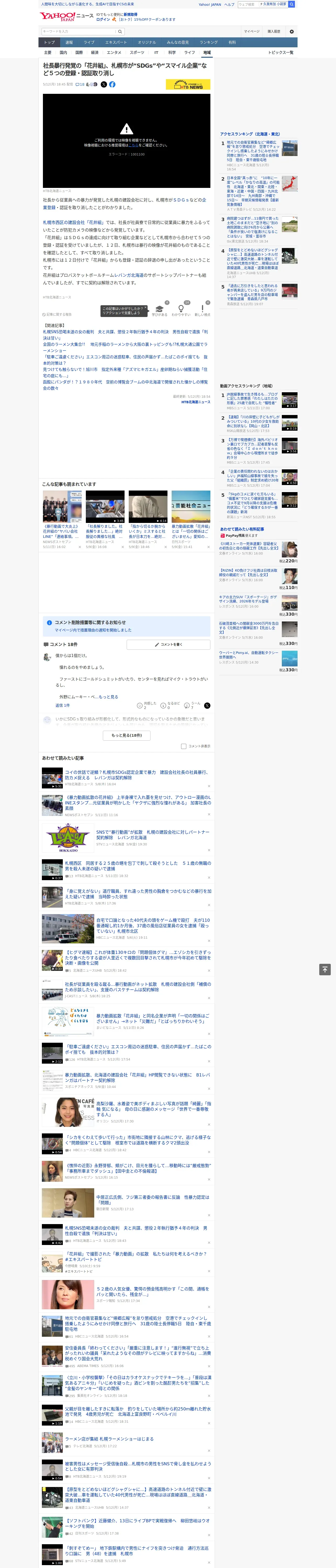Select the トップ navigation tab
336x1568 pixels.
coord(49,43)
